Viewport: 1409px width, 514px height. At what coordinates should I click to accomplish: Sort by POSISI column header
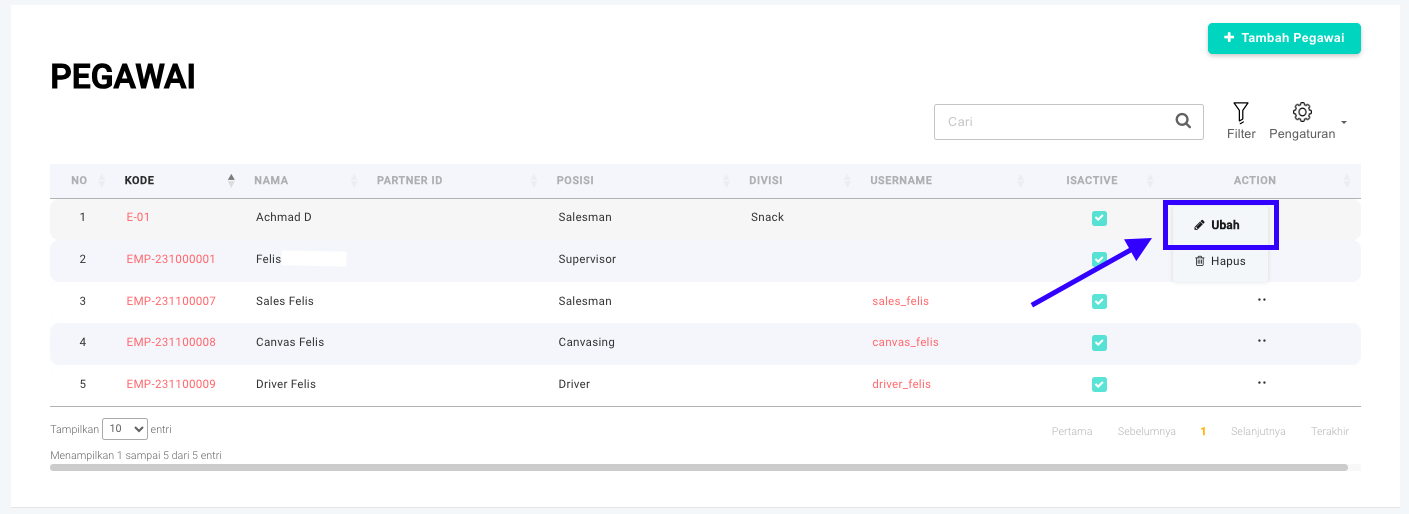point(575,181)
